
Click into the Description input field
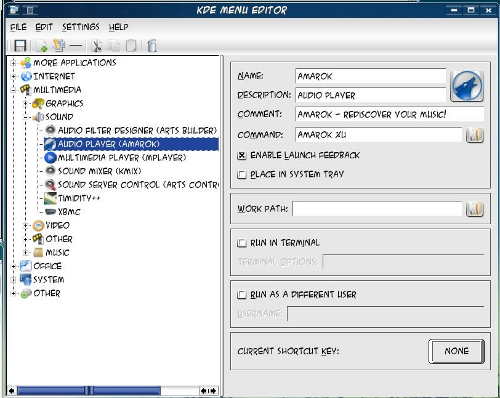point(370,95)
